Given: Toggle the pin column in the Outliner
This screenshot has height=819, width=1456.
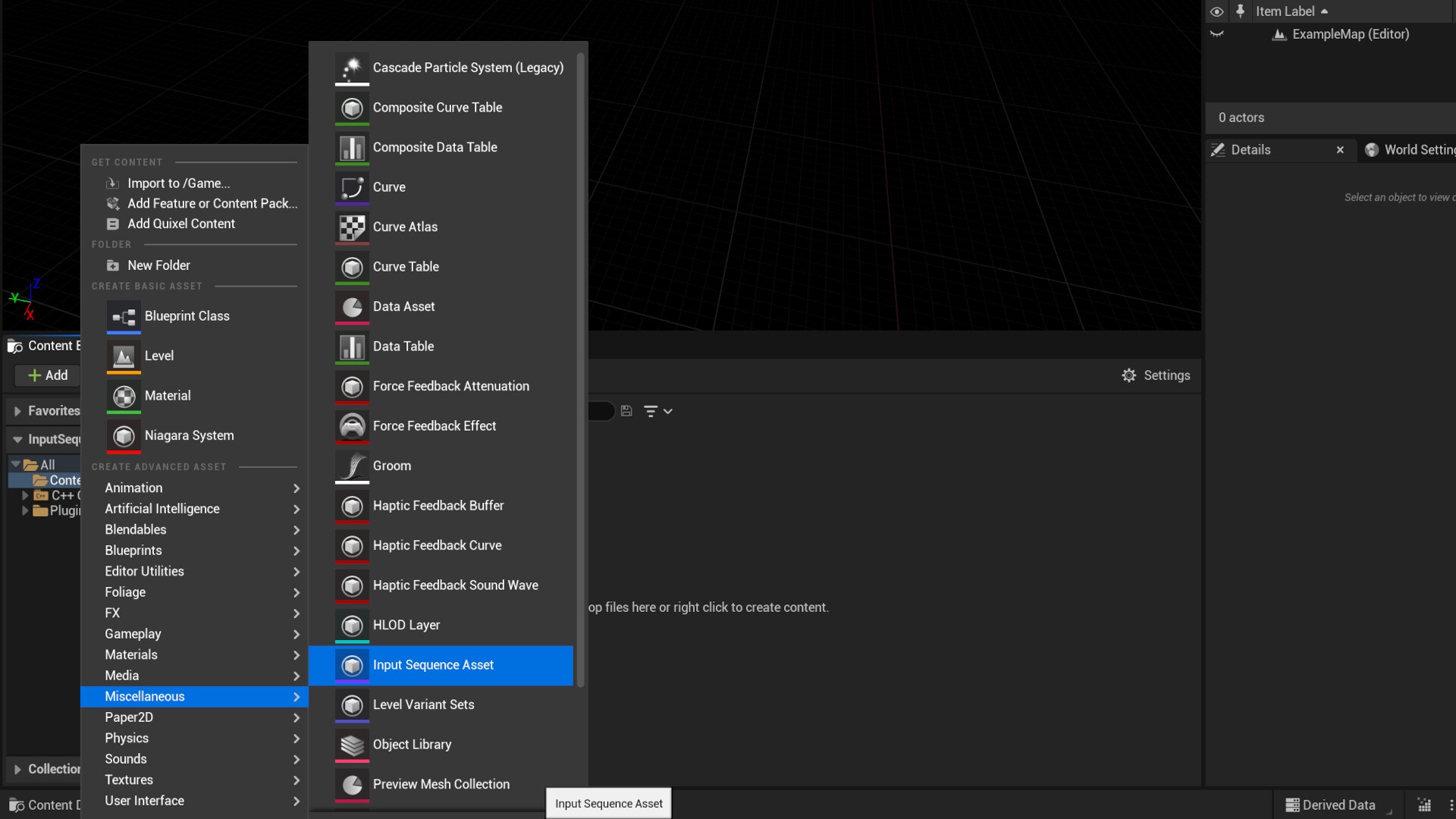Looking at the screenshot, I should tap(1241, 11).
